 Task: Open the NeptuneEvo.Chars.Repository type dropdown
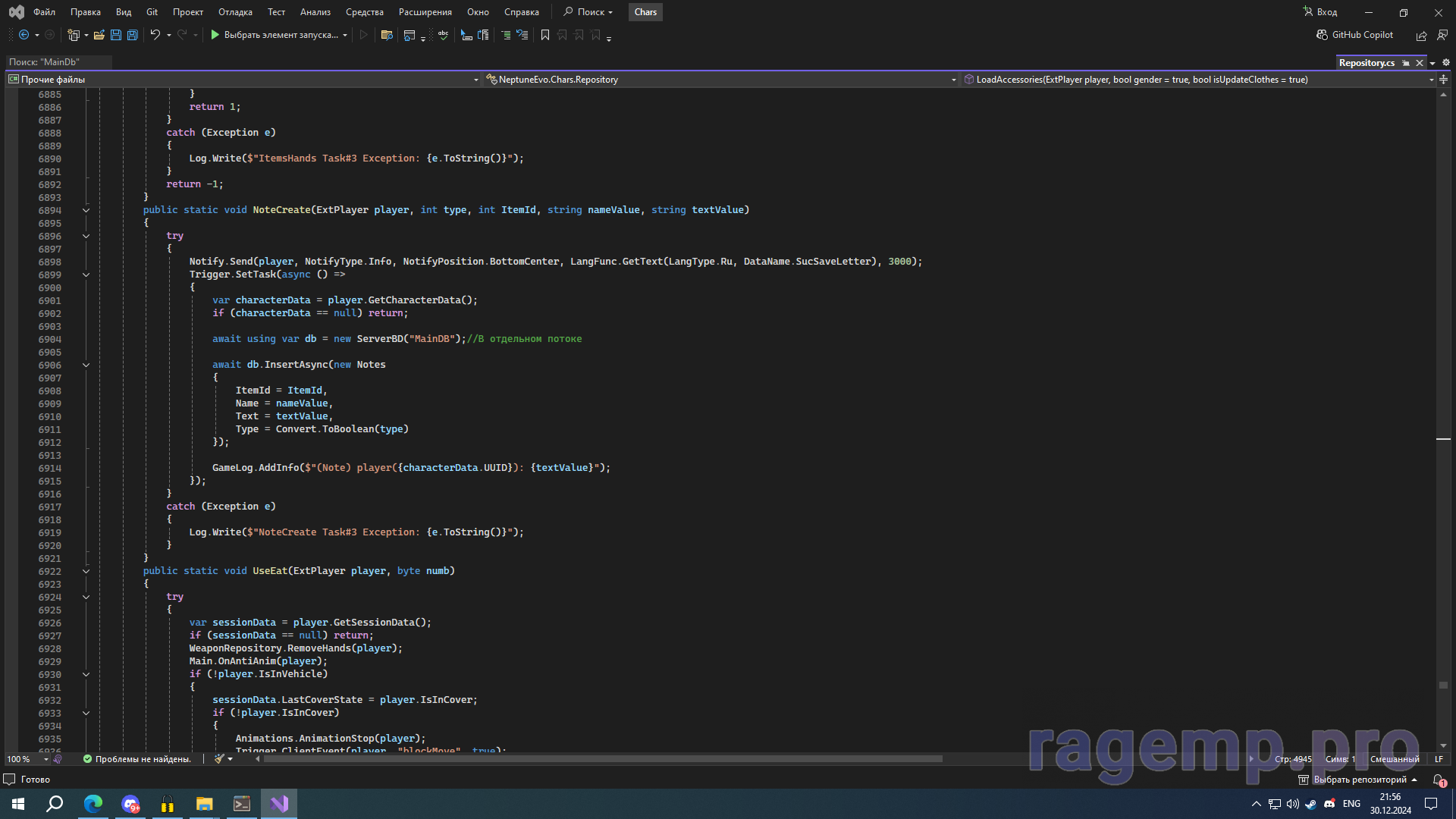pyautogui.click(x=953, y=80)
